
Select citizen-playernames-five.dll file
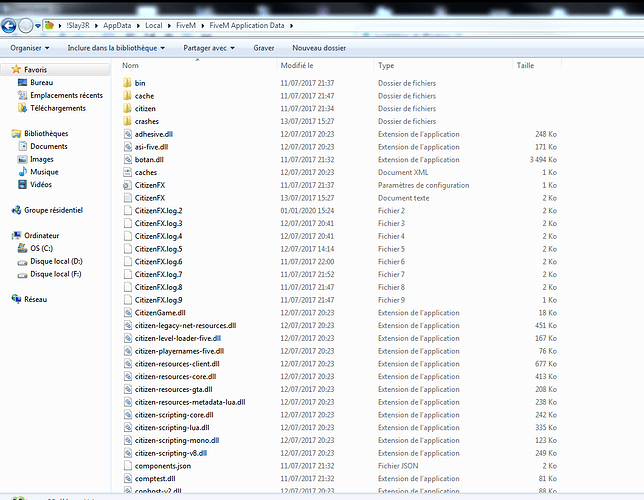point(179,351)
